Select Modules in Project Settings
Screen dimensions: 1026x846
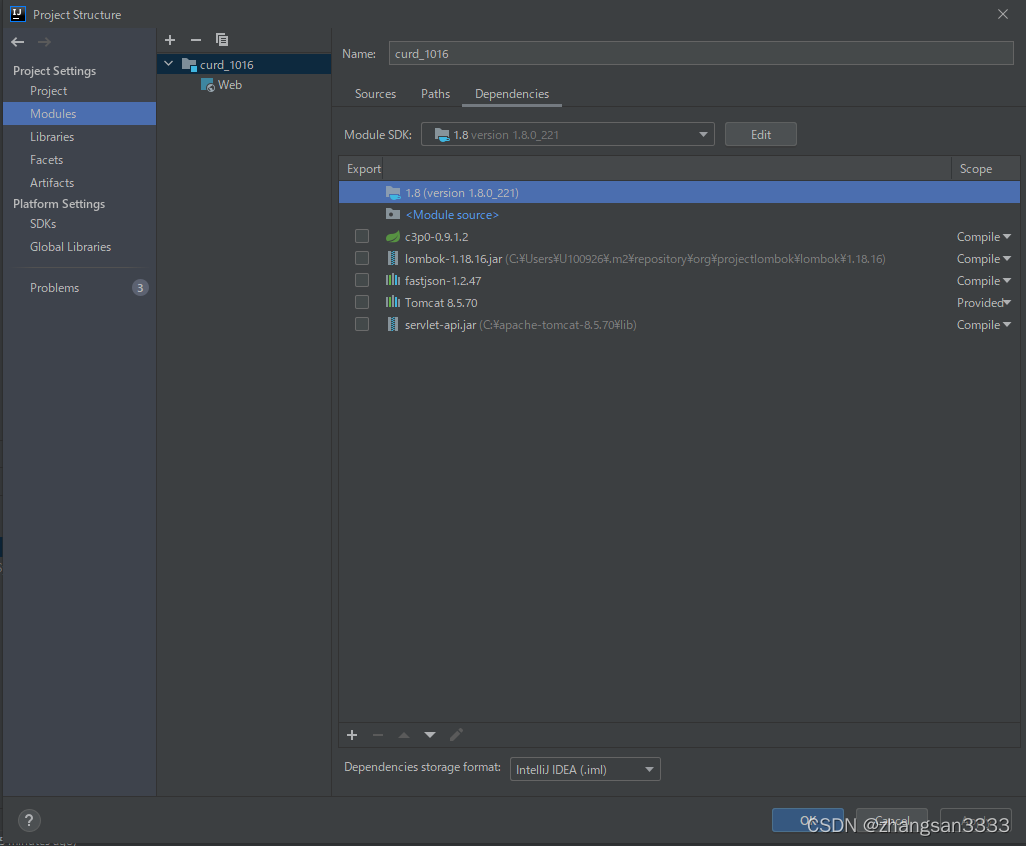point(79,113)
